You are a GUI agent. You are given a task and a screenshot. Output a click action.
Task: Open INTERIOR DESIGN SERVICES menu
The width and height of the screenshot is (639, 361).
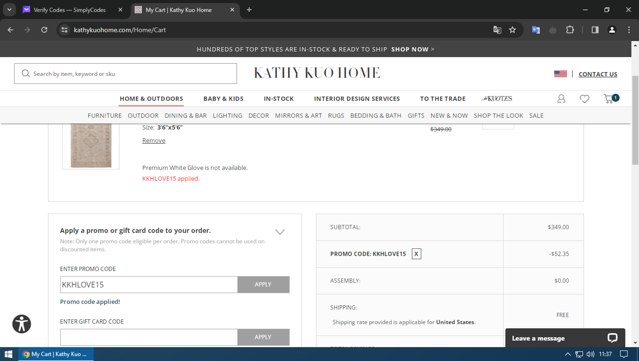(357, 99)
